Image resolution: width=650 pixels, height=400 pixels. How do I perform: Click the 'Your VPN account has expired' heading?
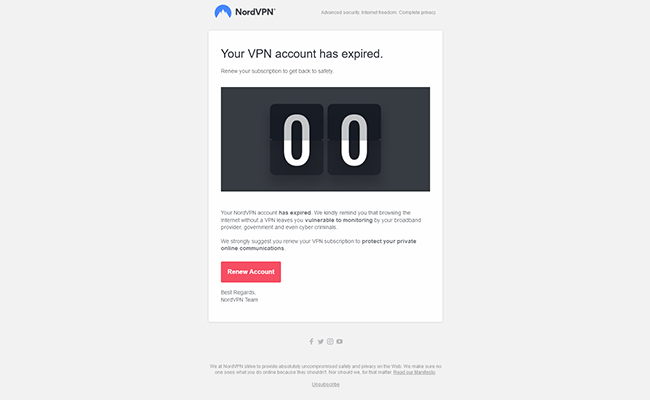(x=302, y=54)
